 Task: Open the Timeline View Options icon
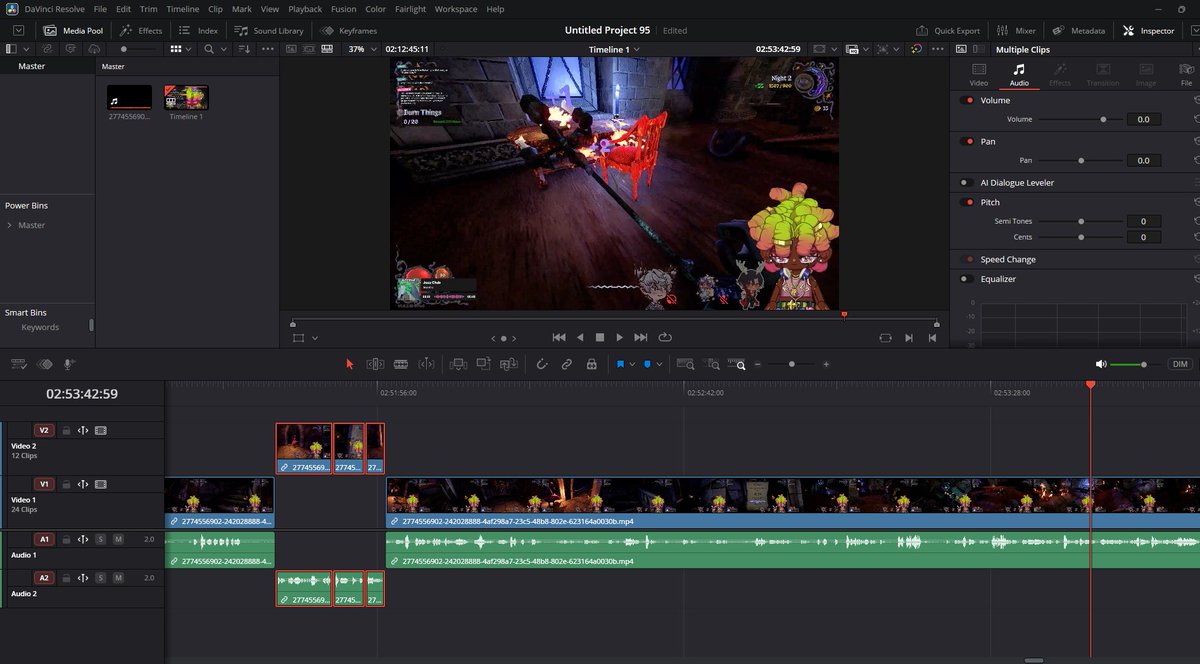click(20, 365)
